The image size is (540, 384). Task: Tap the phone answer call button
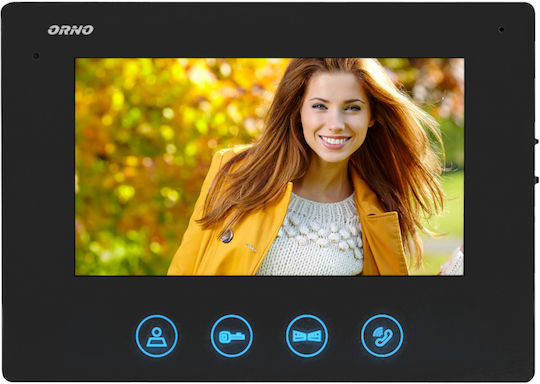click(382, 336)
